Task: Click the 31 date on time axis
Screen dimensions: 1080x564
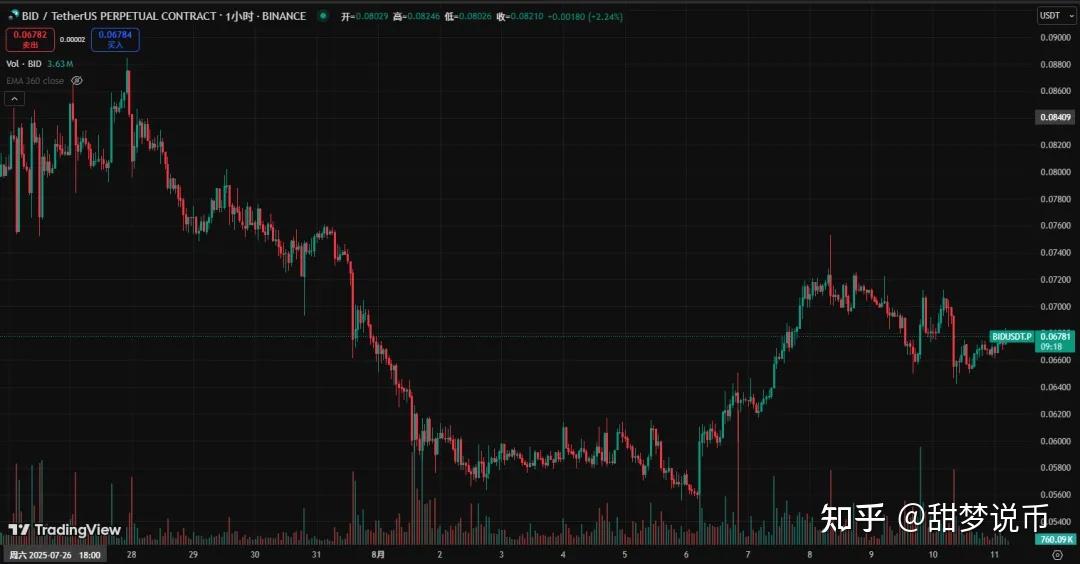Action: click(316, 554)
